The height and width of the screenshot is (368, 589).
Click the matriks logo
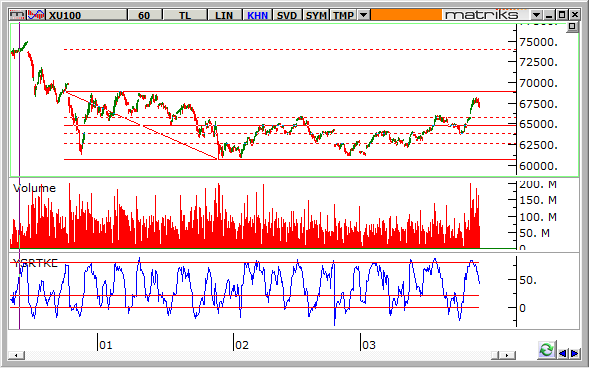[x=481, y=15]
